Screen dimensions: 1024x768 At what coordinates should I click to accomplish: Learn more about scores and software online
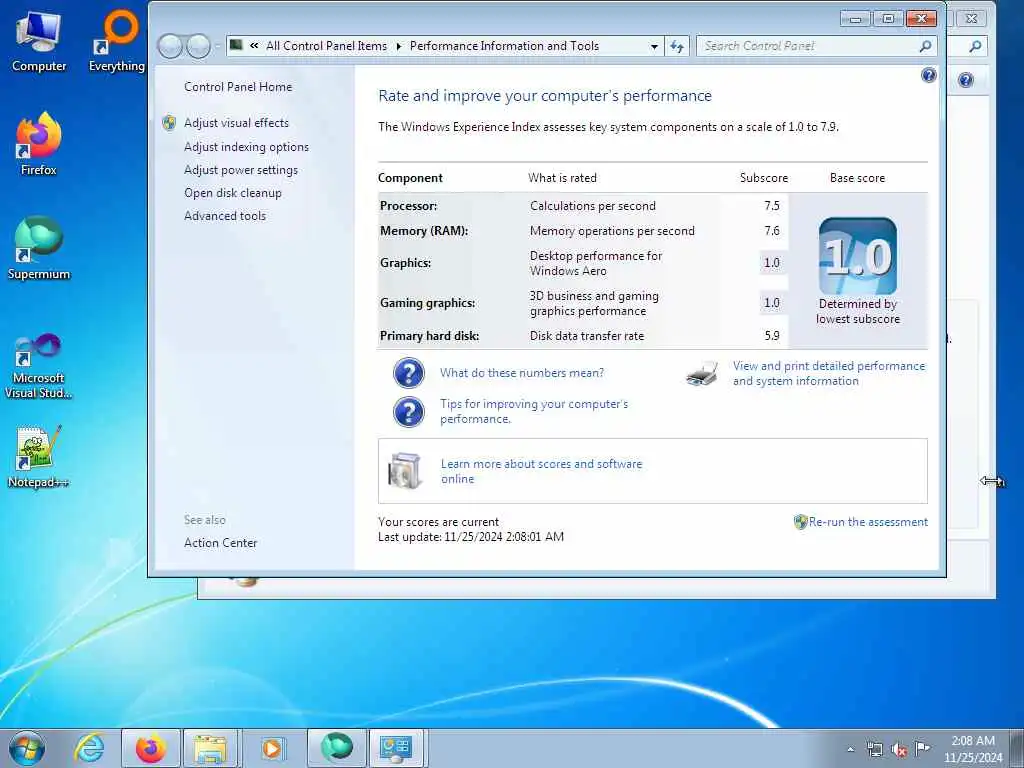coord(541,472)
